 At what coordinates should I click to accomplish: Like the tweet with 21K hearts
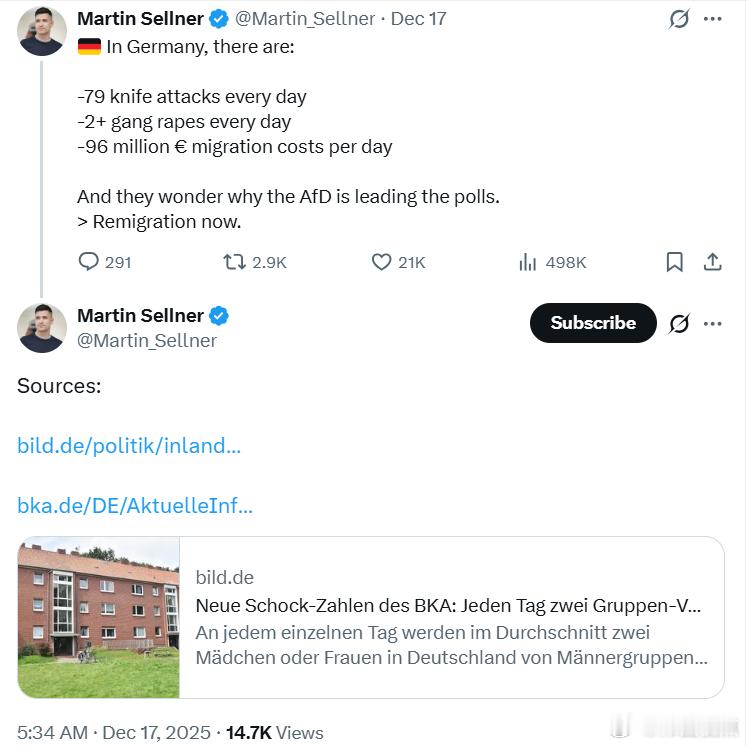click(381, 262)
